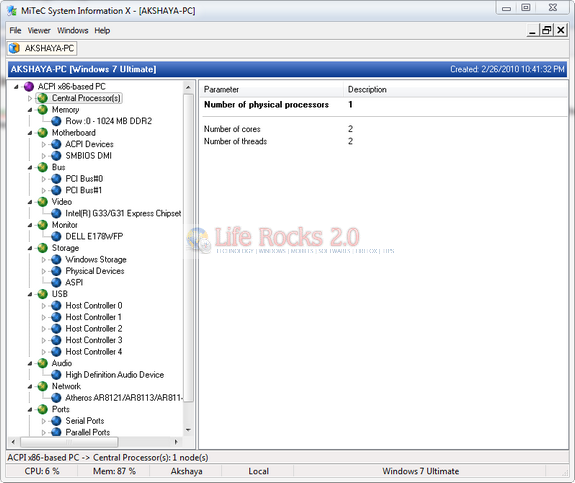Collapse the ACPI x86-based PC root node

pyautogui.click(x=16, y=87)
